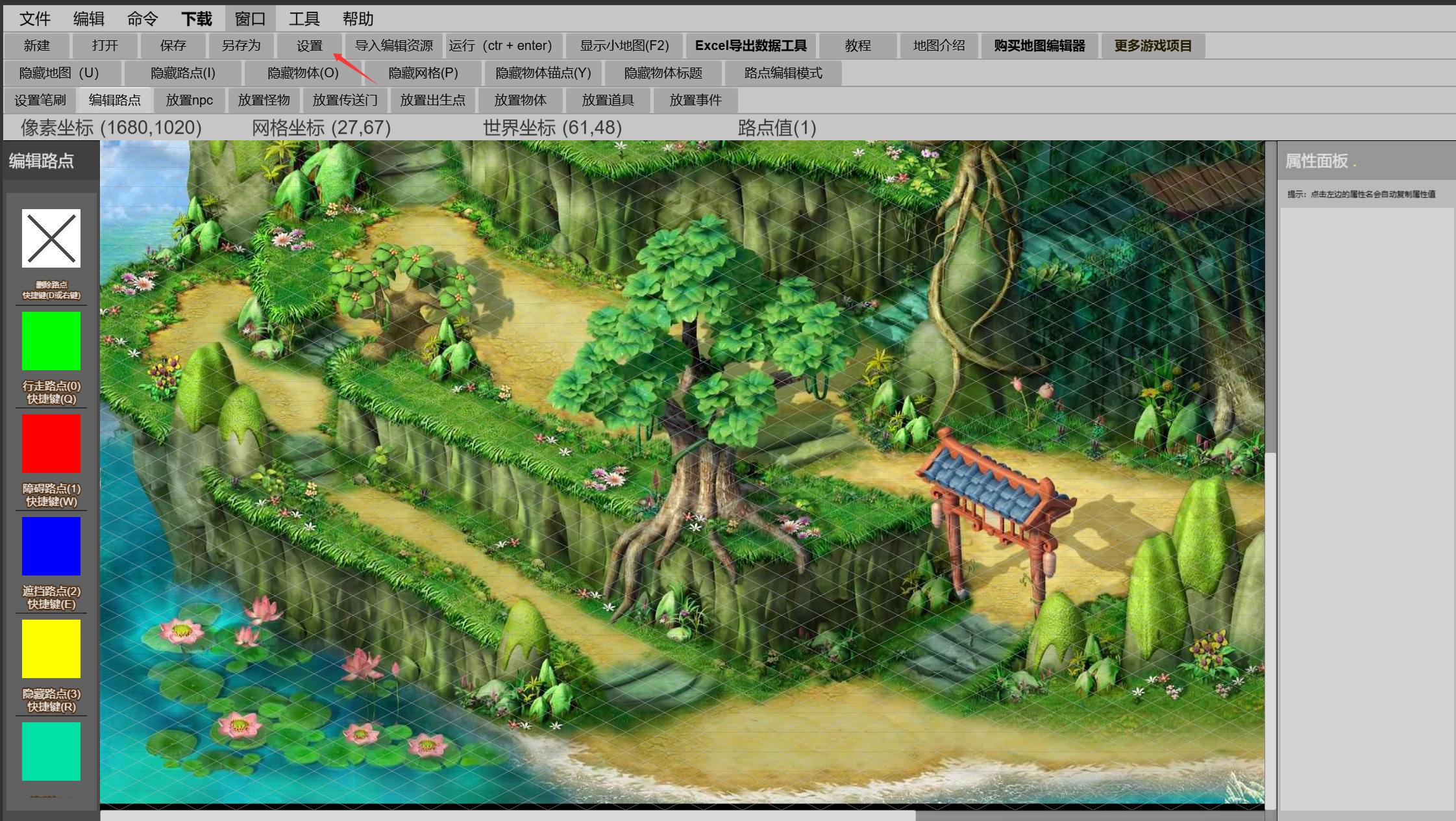Image resolution: width=1456 pixels, height=821 pixels.
Task: Toggle 隐藏地图 (U) map visibility
Action: pyautogui.click(x=59, y=73)
